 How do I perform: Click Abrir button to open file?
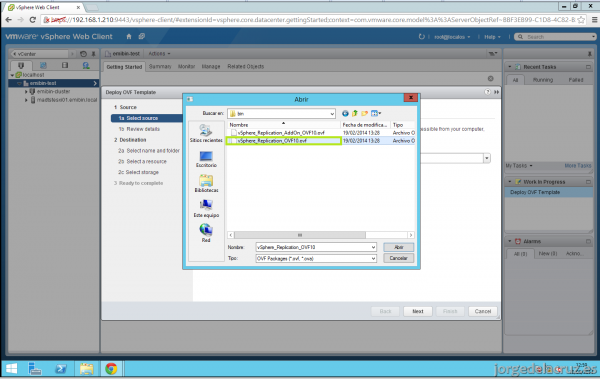[x=398, y=247]
